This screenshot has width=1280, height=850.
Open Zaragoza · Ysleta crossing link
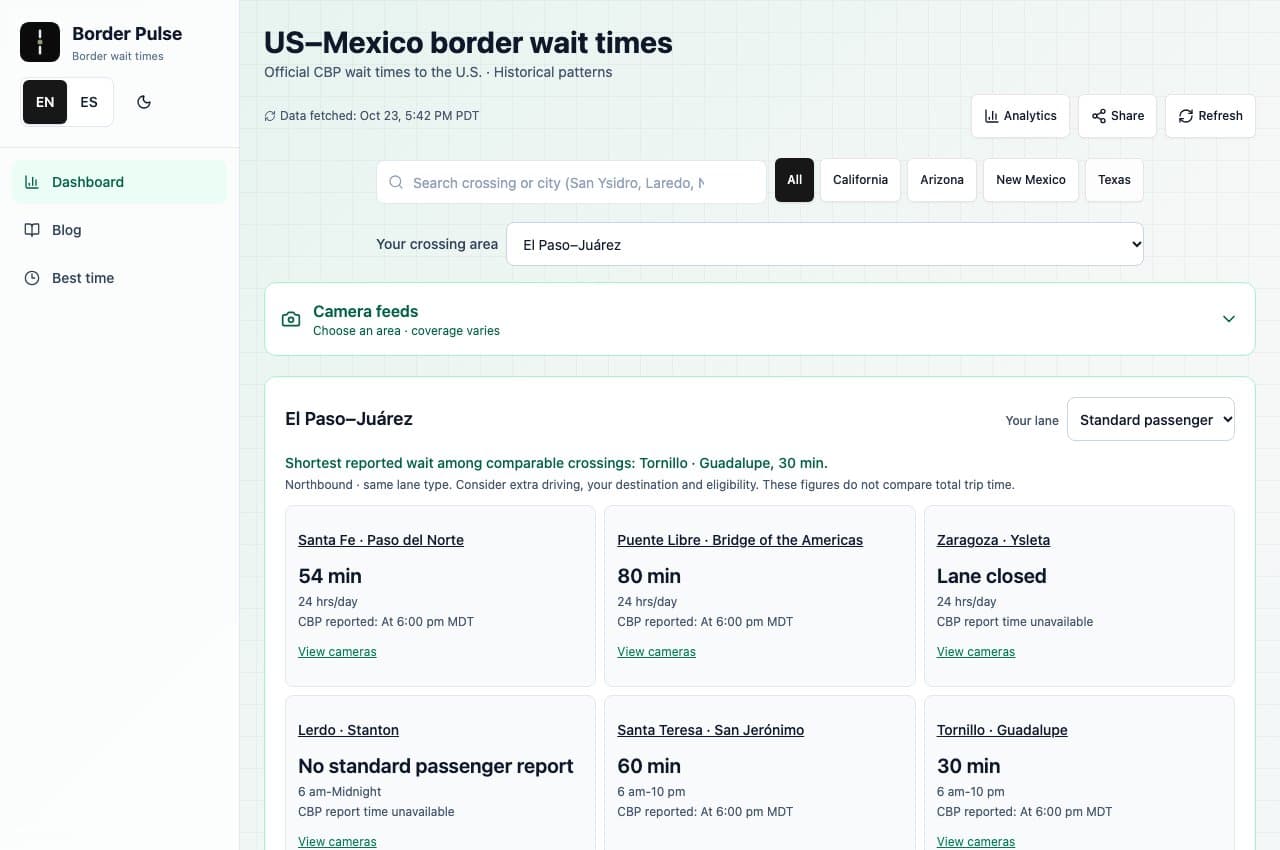point(993,540)
